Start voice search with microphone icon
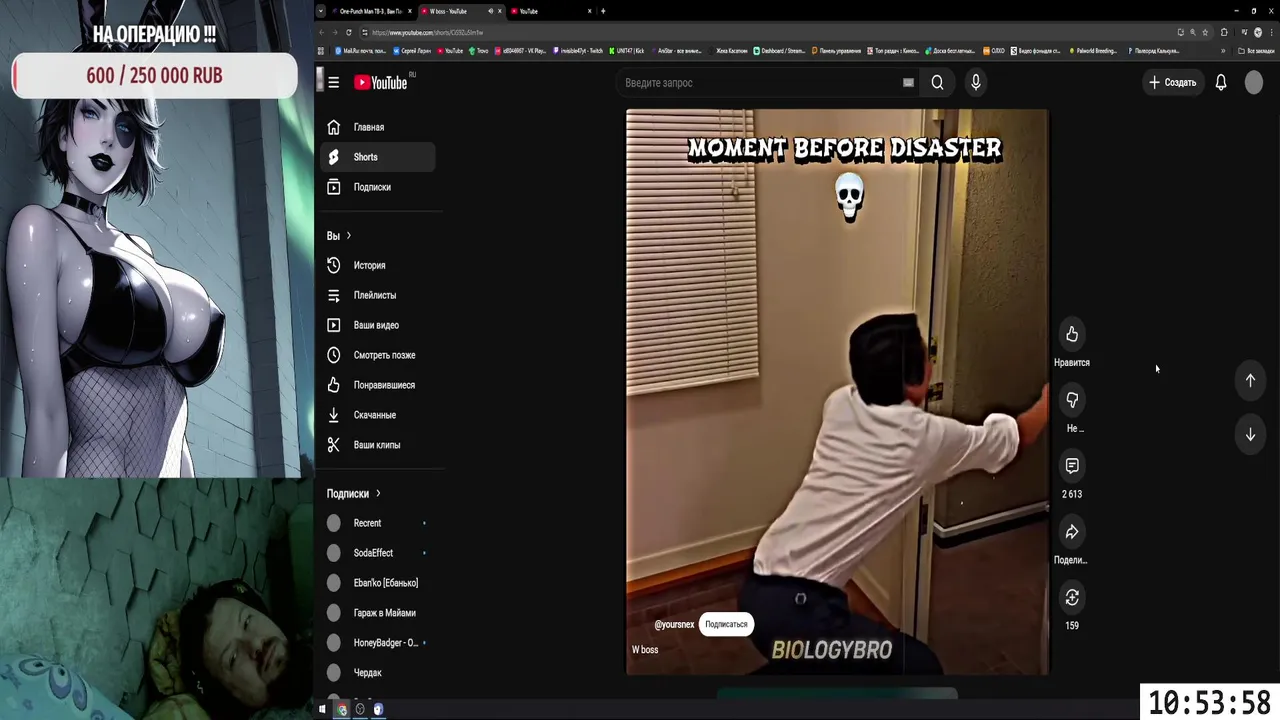Image resolution: width=1280 pixels, height=720 pixels. coord(976,83)
